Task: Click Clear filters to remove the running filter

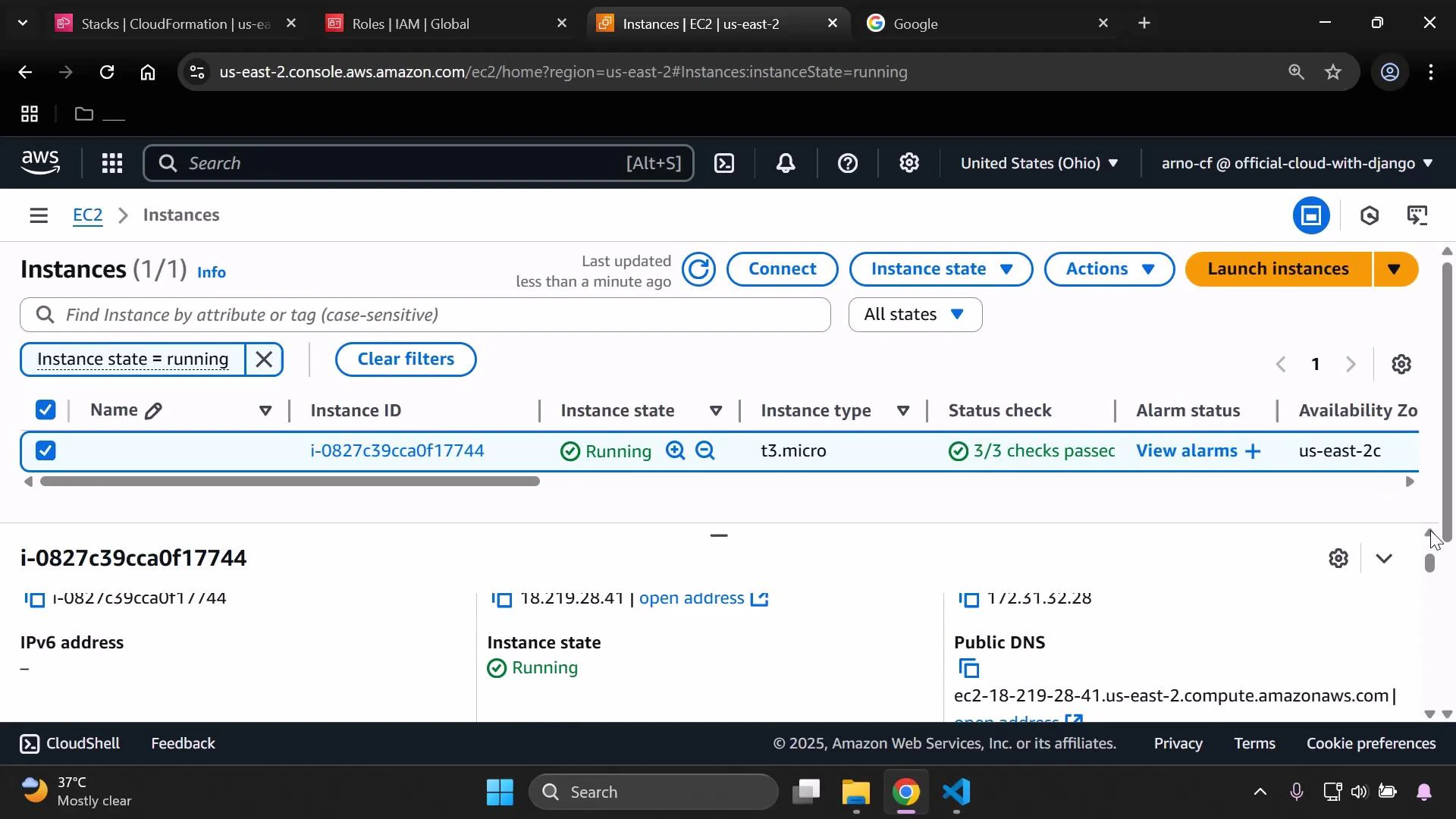Action: 406,359
